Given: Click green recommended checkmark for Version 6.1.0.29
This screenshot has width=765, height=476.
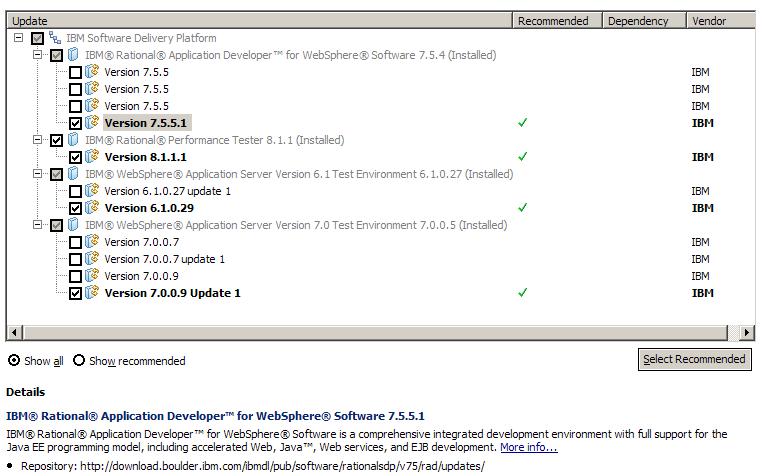Looking at the screenshot, I should (523, 208).
